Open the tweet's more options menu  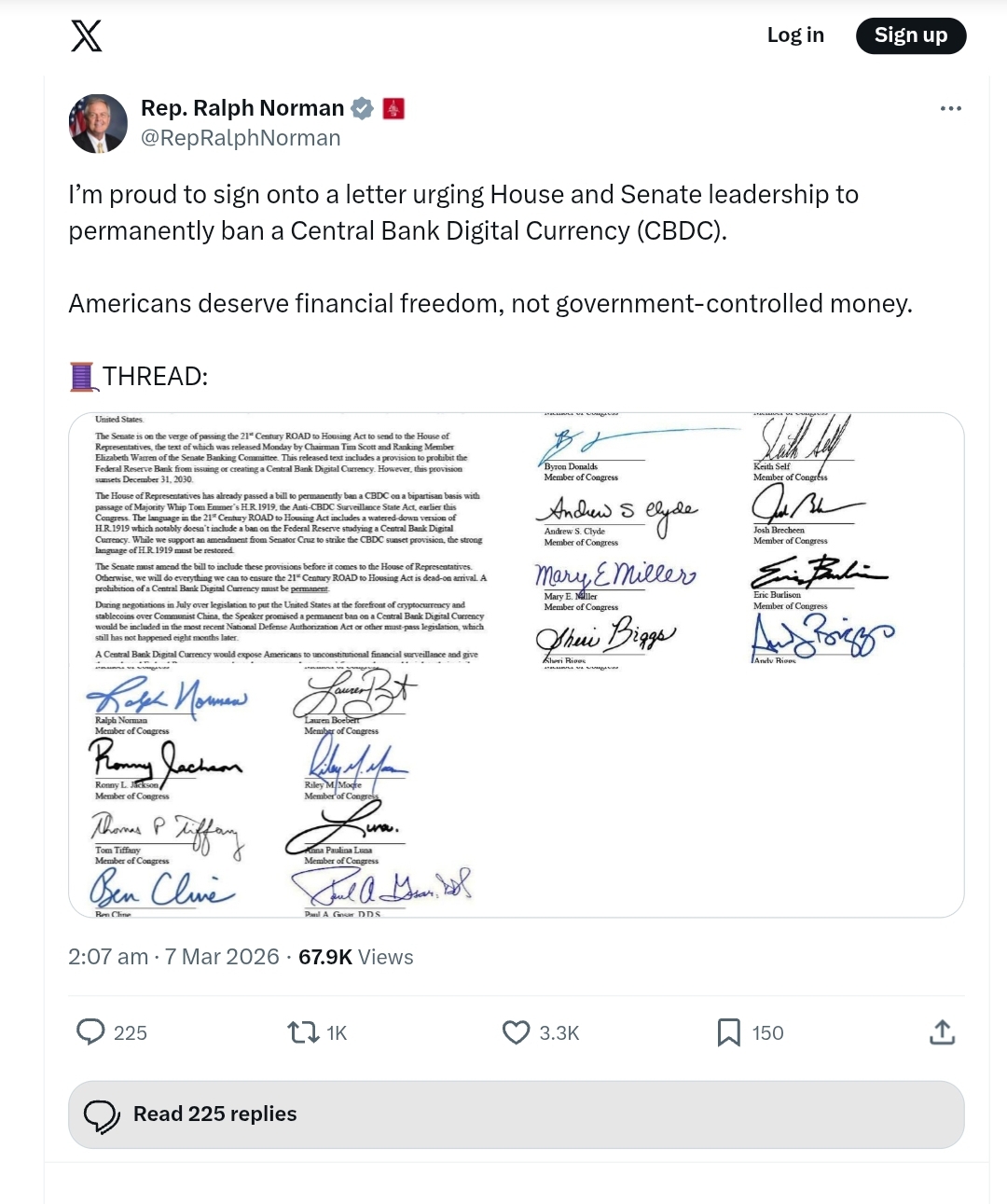click(950, 107)
